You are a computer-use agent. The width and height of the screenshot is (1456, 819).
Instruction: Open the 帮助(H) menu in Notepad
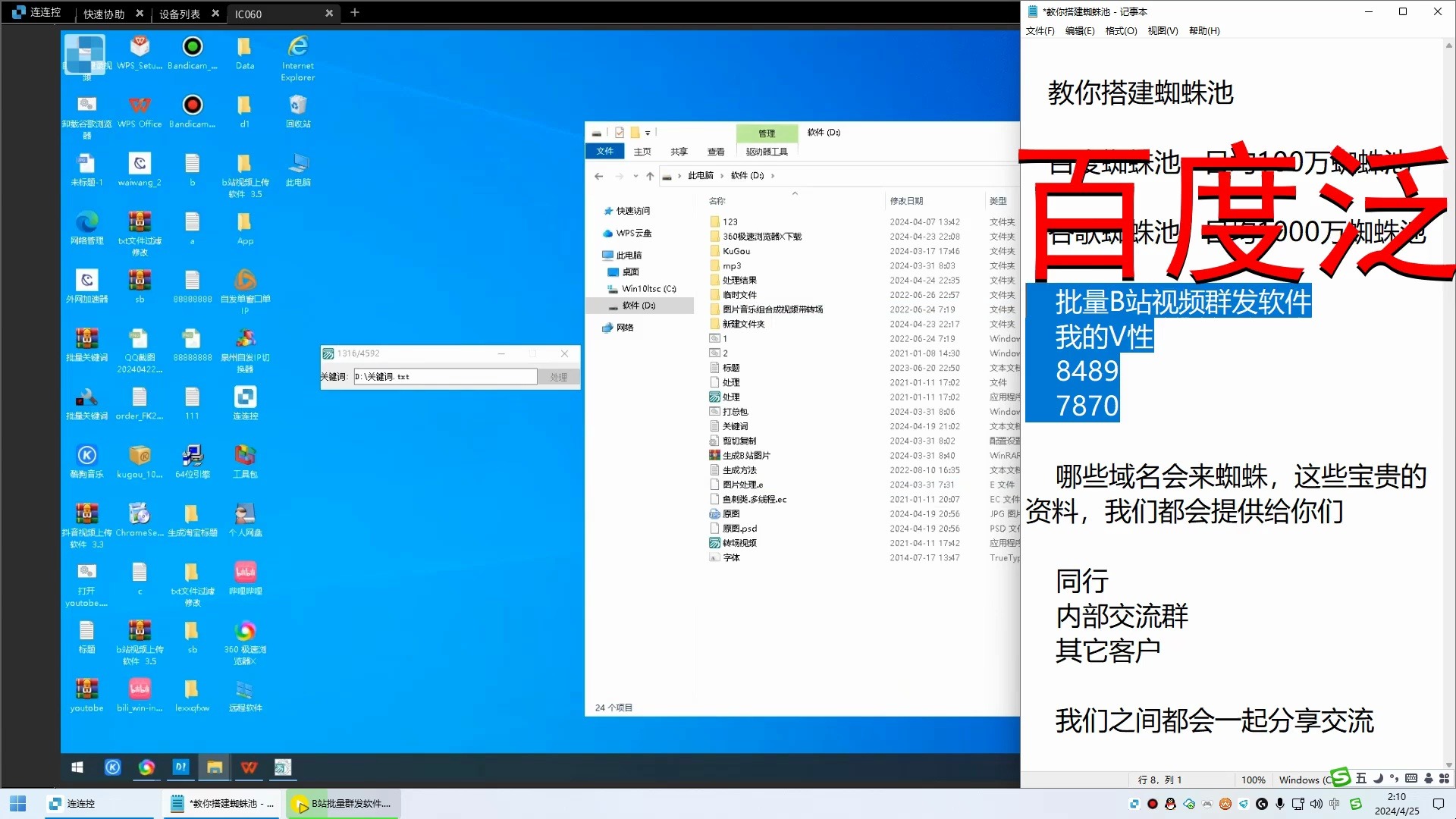pyautogui.click(x=1204, y=31)
